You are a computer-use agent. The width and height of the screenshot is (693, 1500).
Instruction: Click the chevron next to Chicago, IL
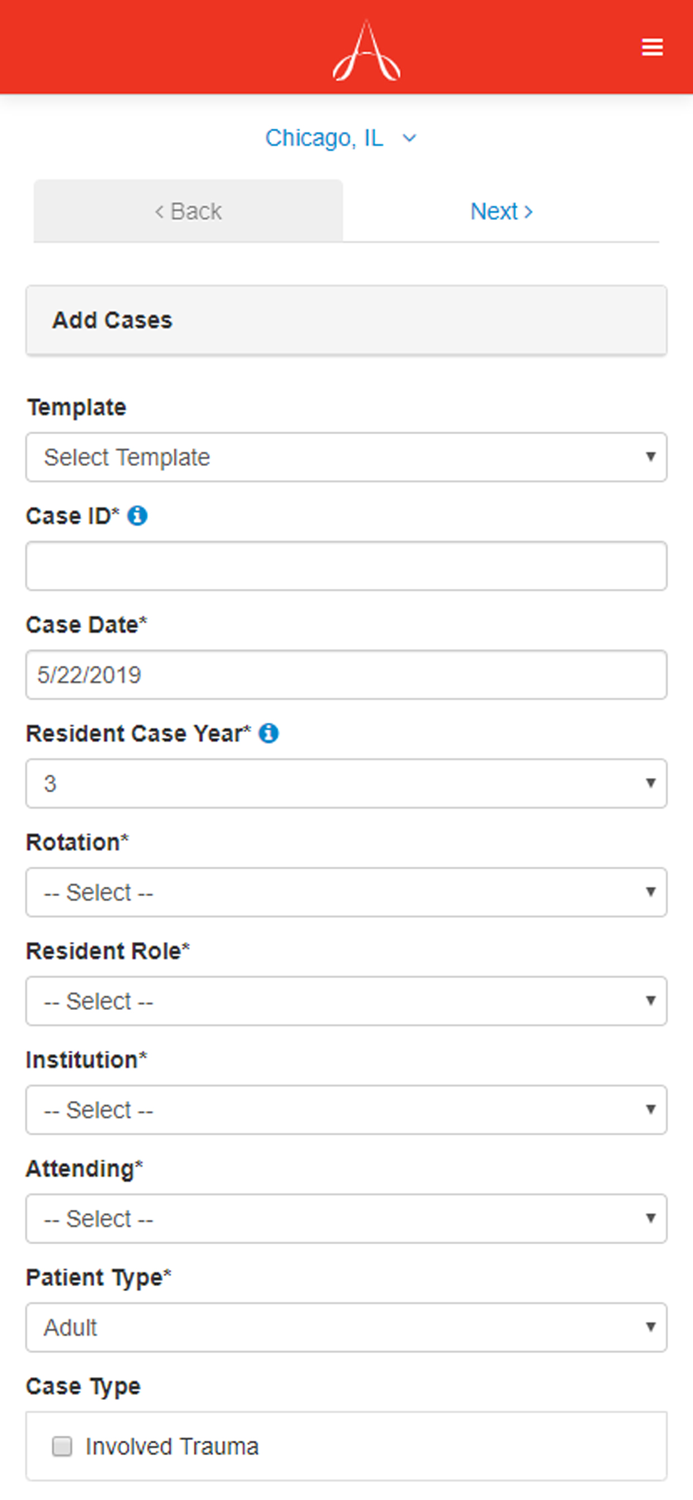(408, 138)
